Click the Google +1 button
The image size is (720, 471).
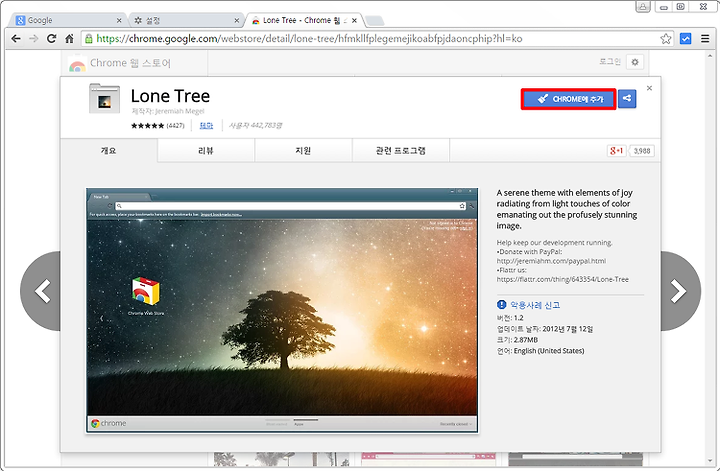pos(617,151)
